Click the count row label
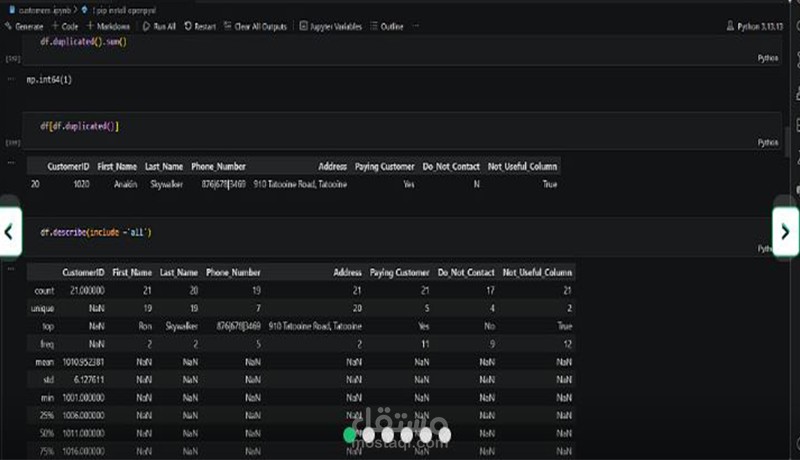 click(x=44, y=291)
